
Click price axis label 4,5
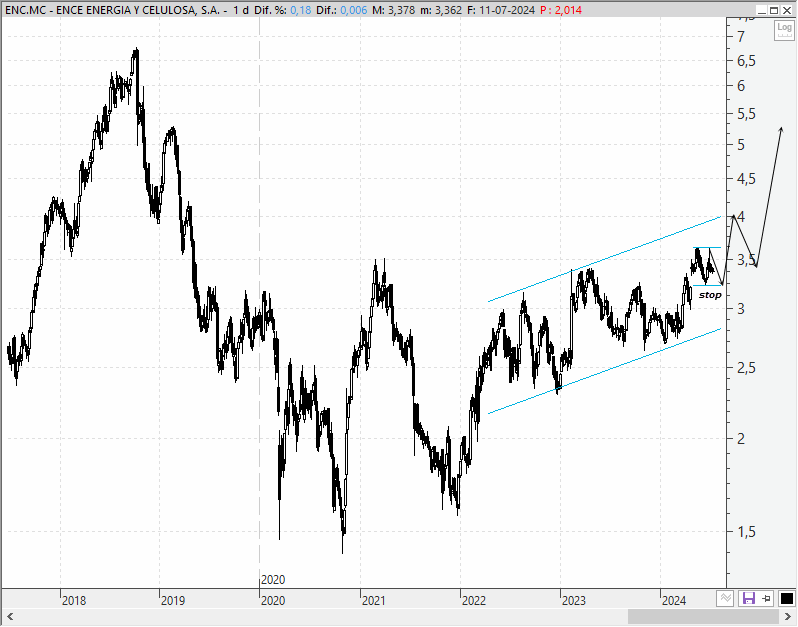pyautogui.click(x=746, y=179)
